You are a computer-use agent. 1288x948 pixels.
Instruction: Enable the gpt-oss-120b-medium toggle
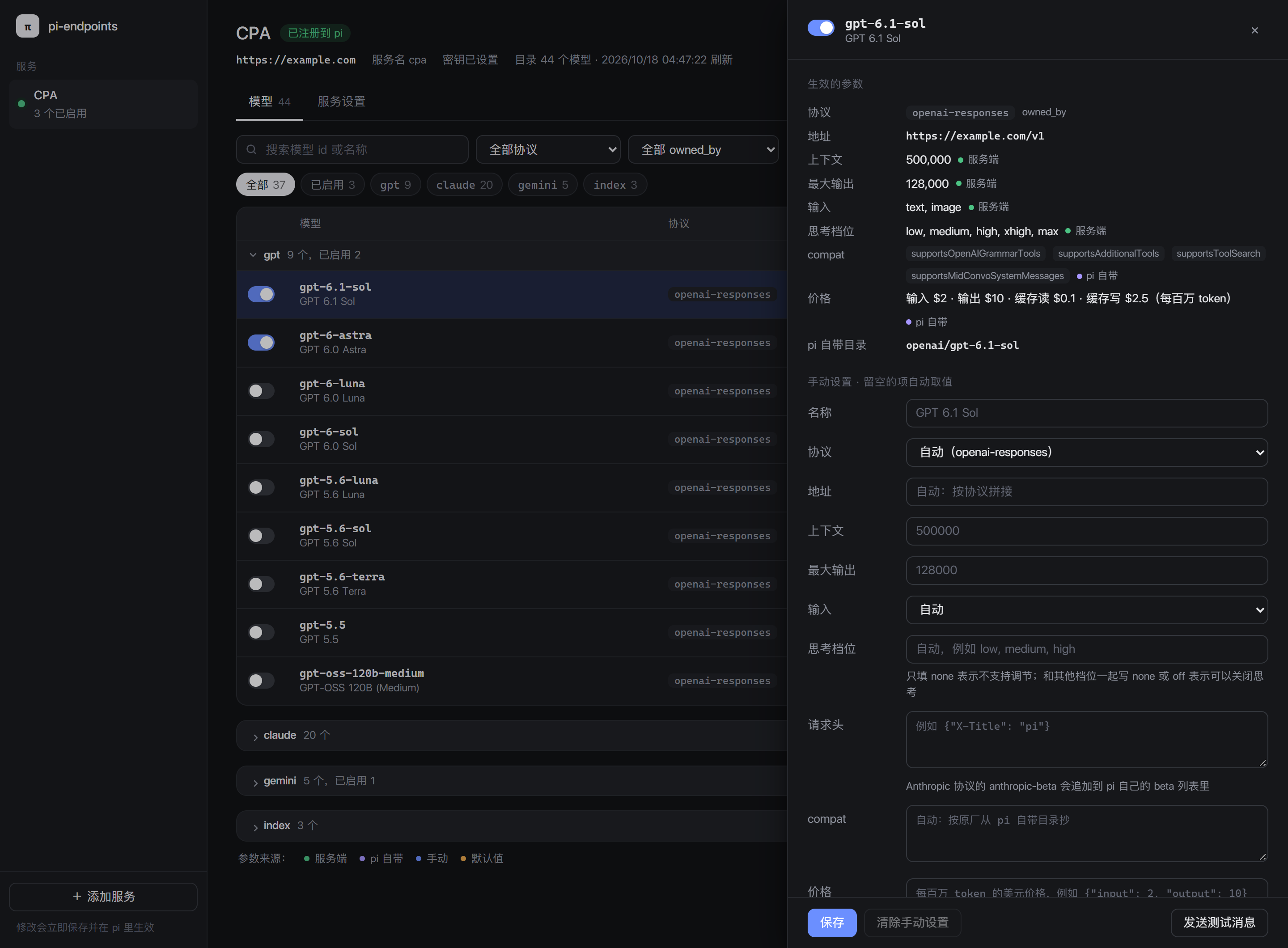point(261,680)
